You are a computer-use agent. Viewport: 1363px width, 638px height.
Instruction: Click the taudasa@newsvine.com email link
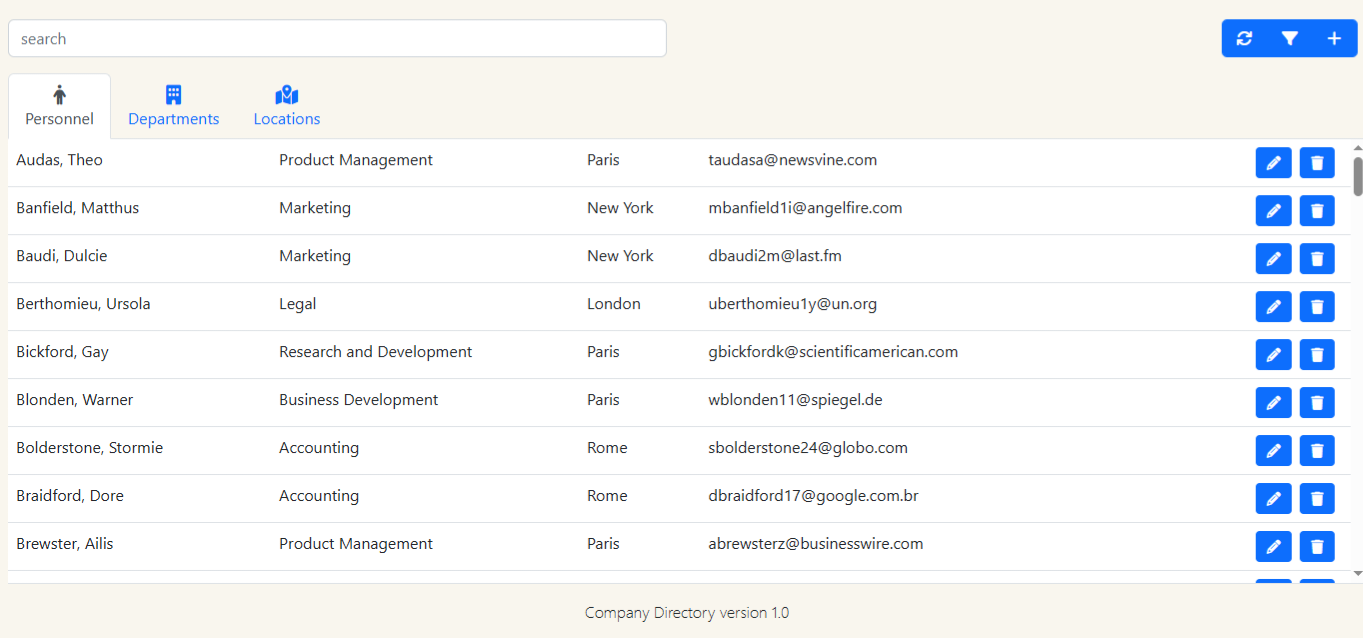point(792,159)
